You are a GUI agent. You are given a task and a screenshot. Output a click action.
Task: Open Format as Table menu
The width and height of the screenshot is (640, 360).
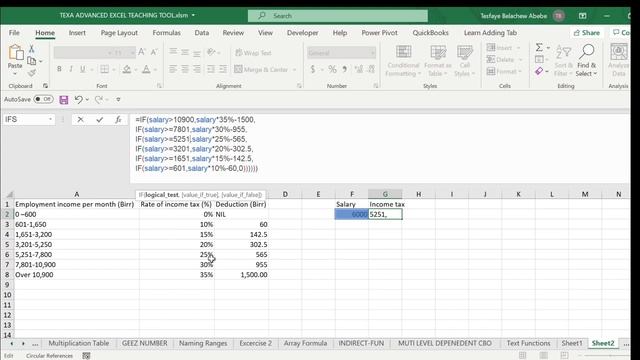438,61
